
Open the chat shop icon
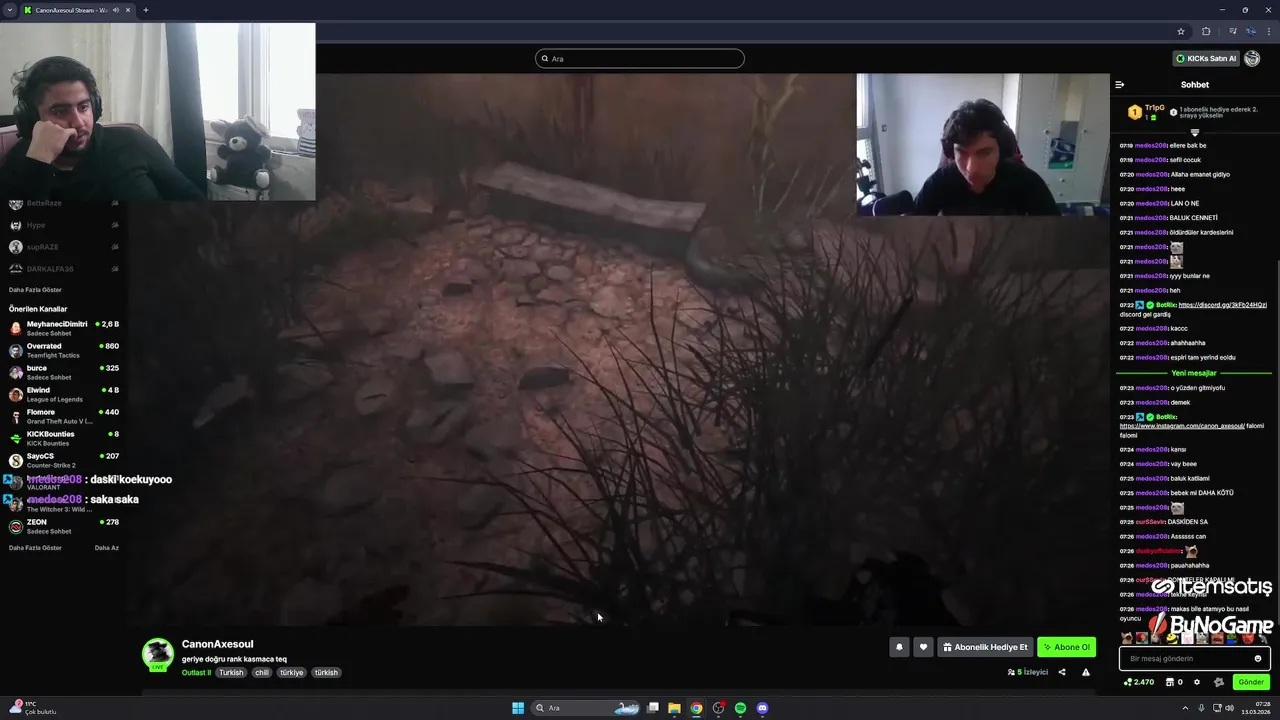click(x=1174, y=682)
